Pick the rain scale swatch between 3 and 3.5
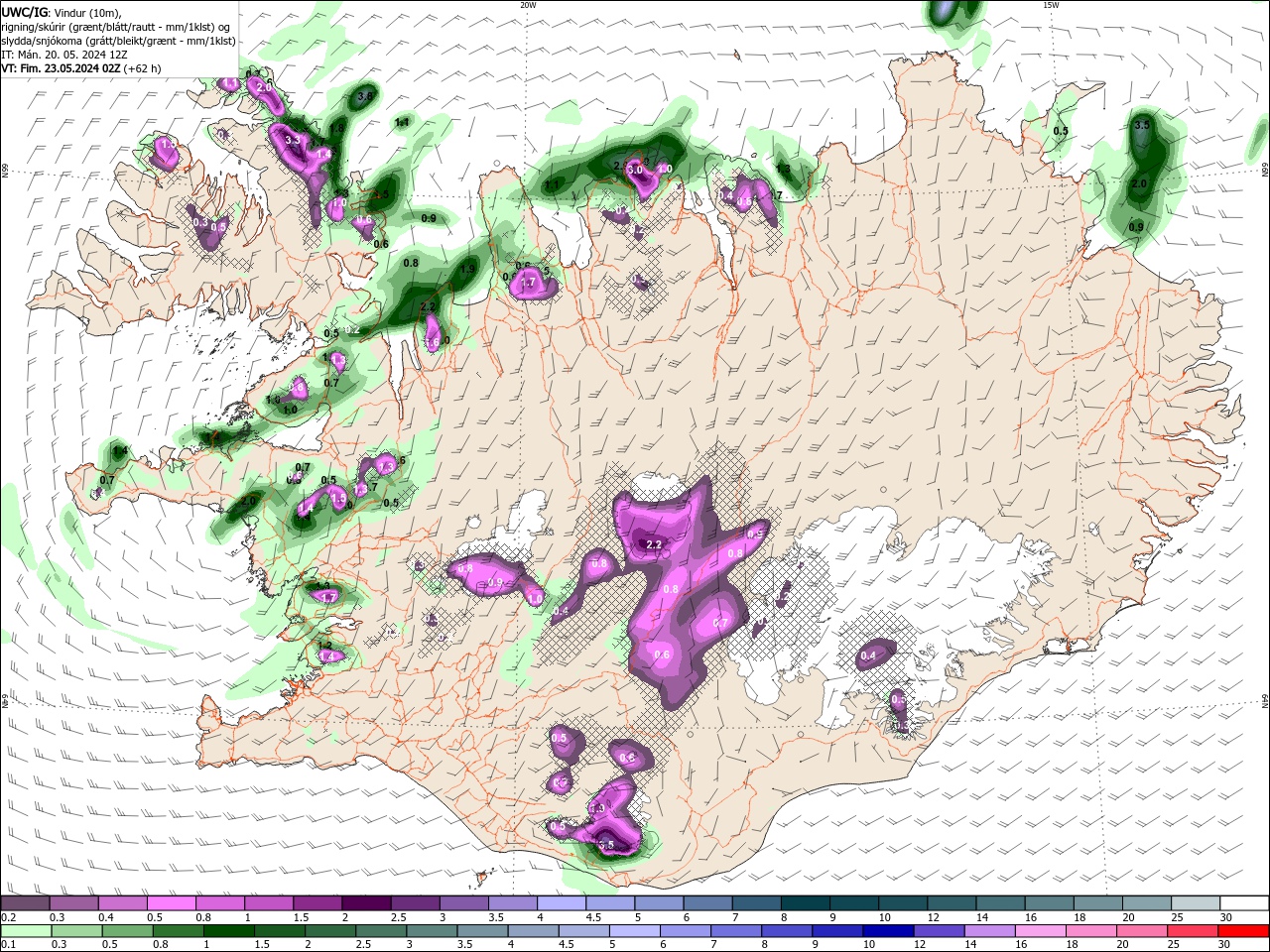This screenshot has width=1270, height=952. [x=432, y=931]
